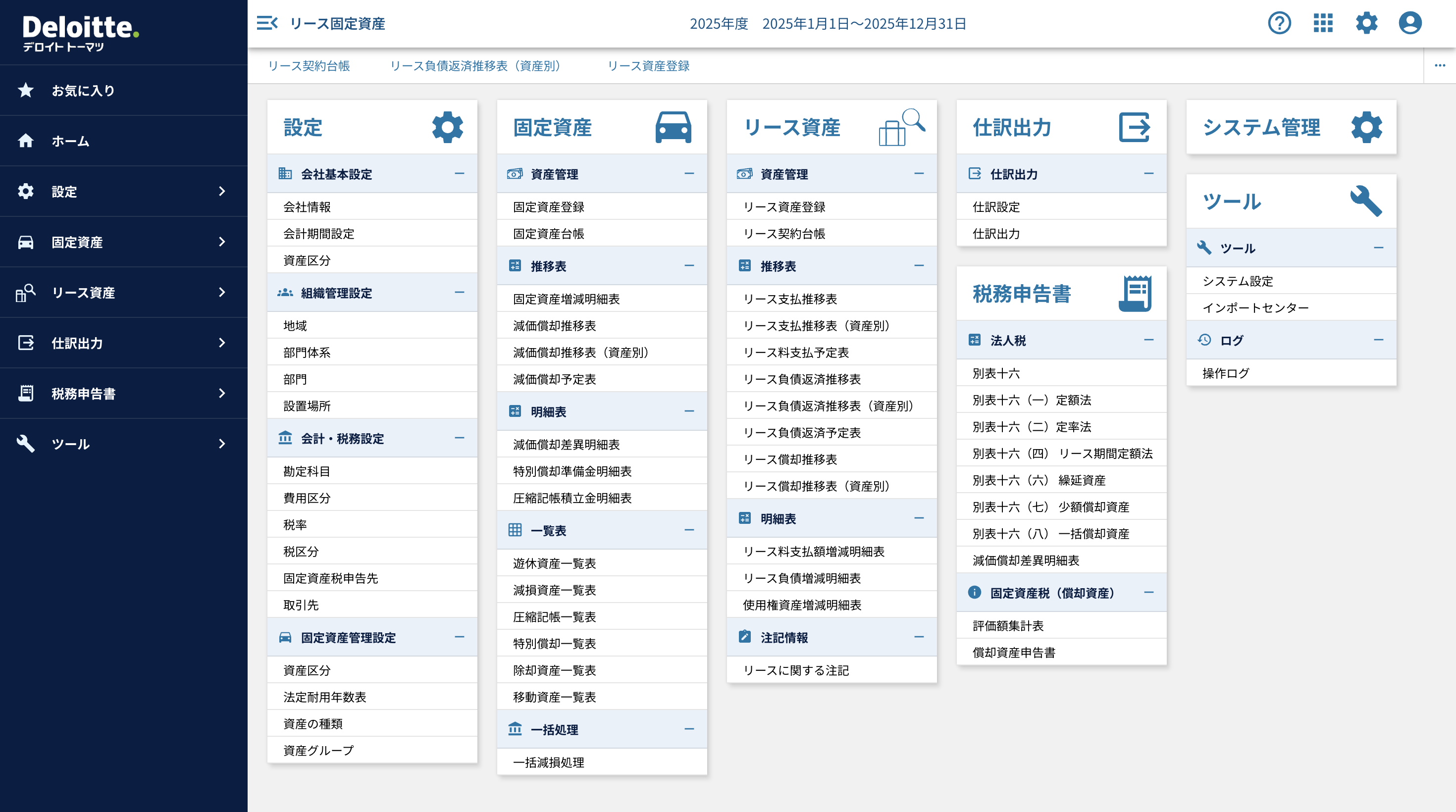
Task: Open the user account icon
Action: [1410, 24]
